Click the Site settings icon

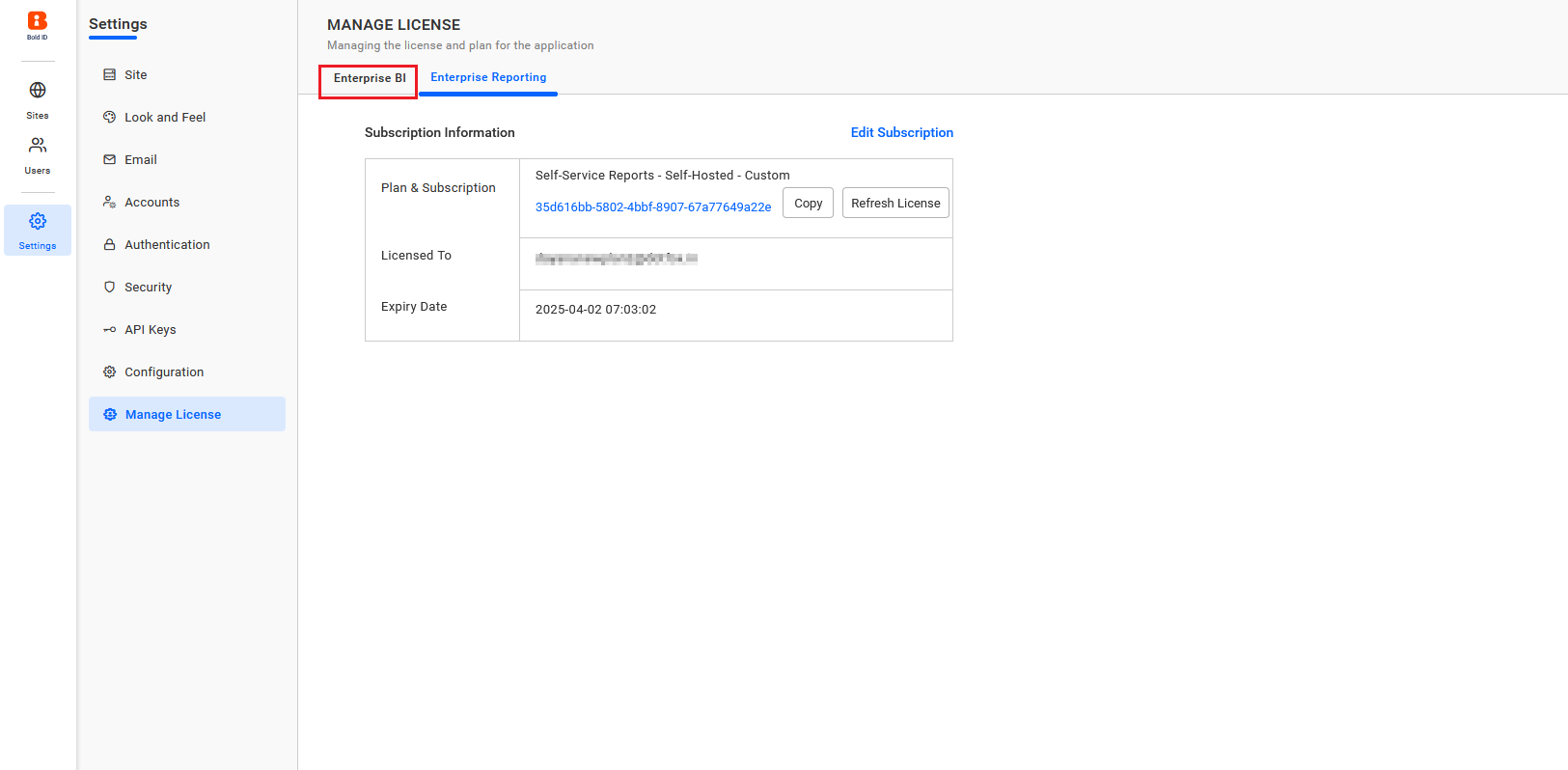[110, 75]
